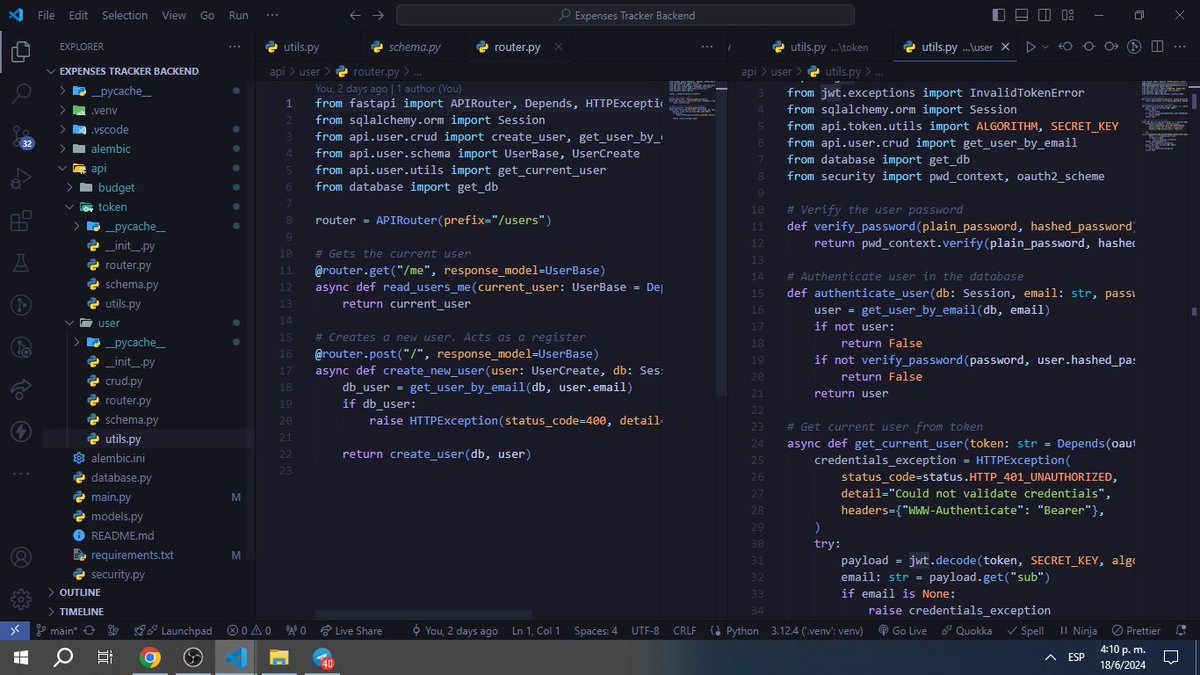Toggle the bottom panel visibility
The height and width of the screenshot is (675, 1200).
[1023, 14]
